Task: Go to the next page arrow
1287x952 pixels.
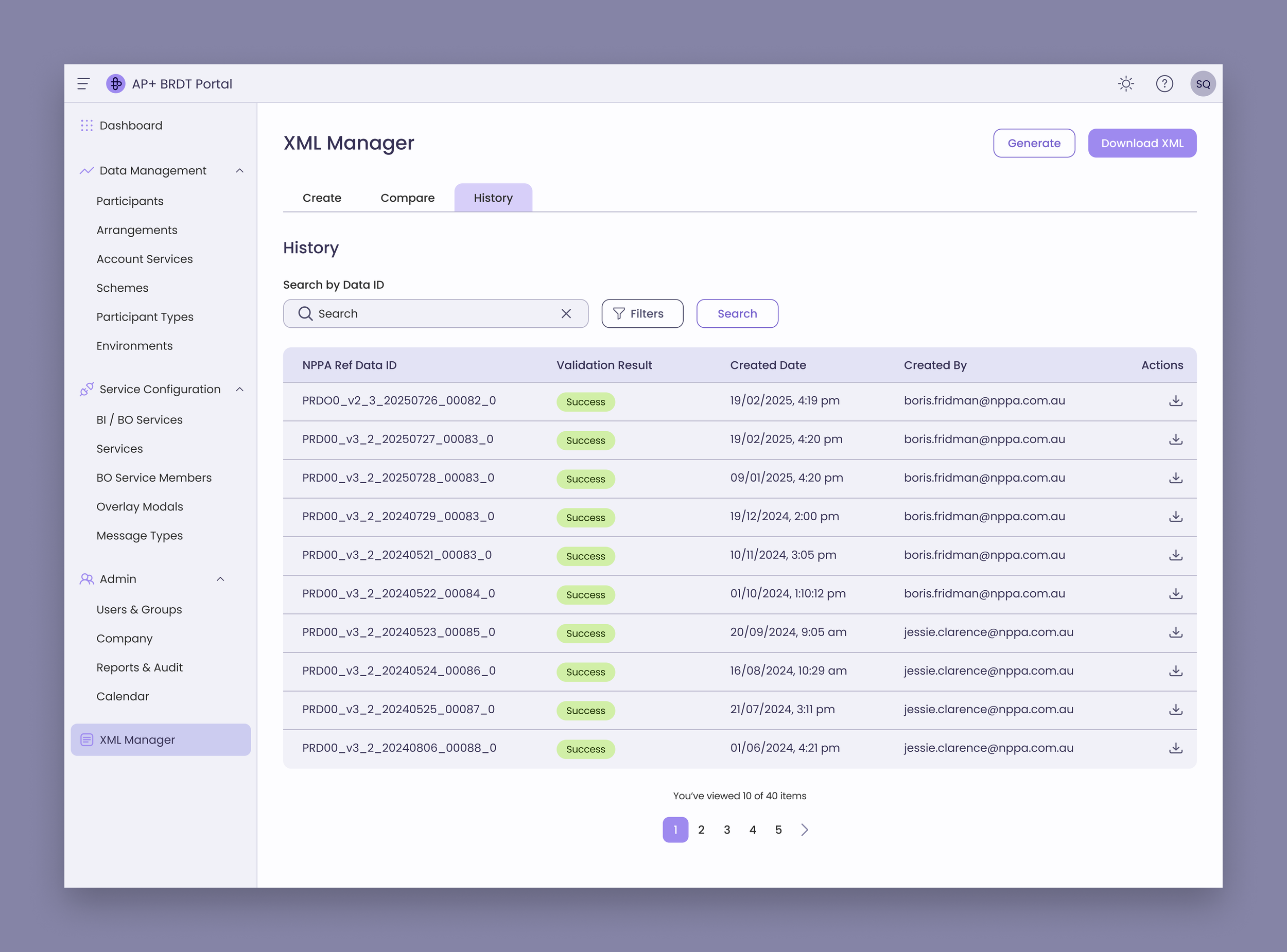Action: click(x=805, y=830)
